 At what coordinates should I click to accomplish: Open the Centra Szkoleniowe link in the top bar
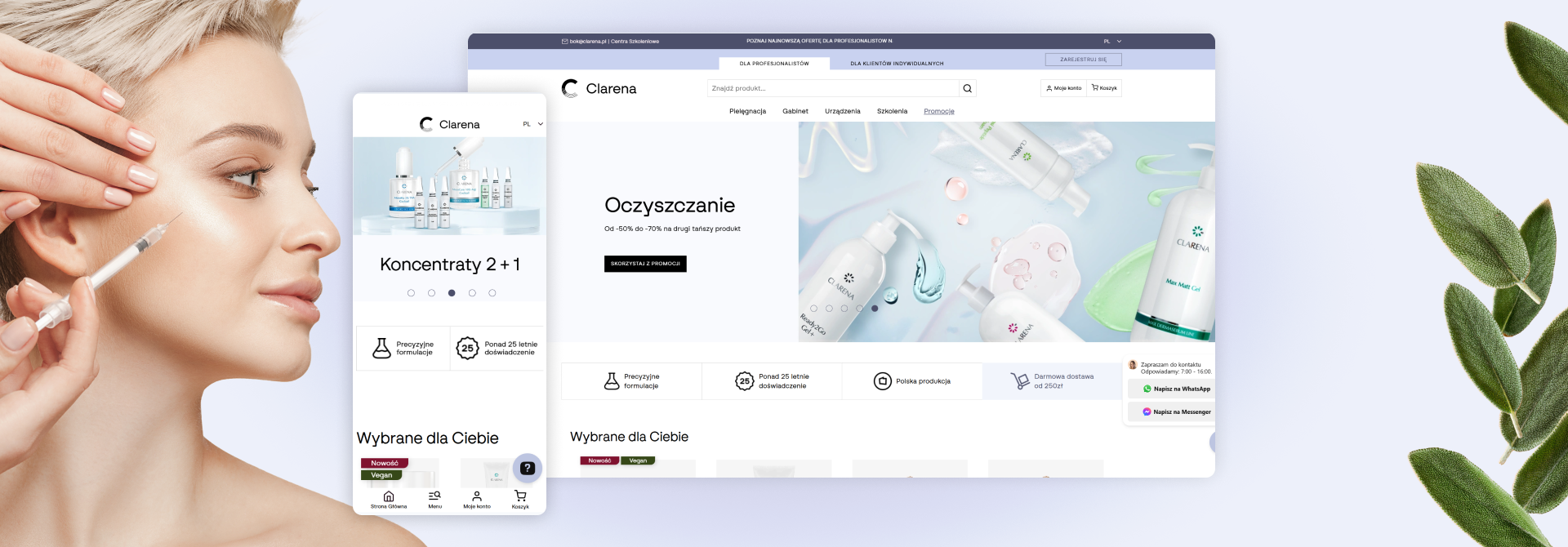635,41
